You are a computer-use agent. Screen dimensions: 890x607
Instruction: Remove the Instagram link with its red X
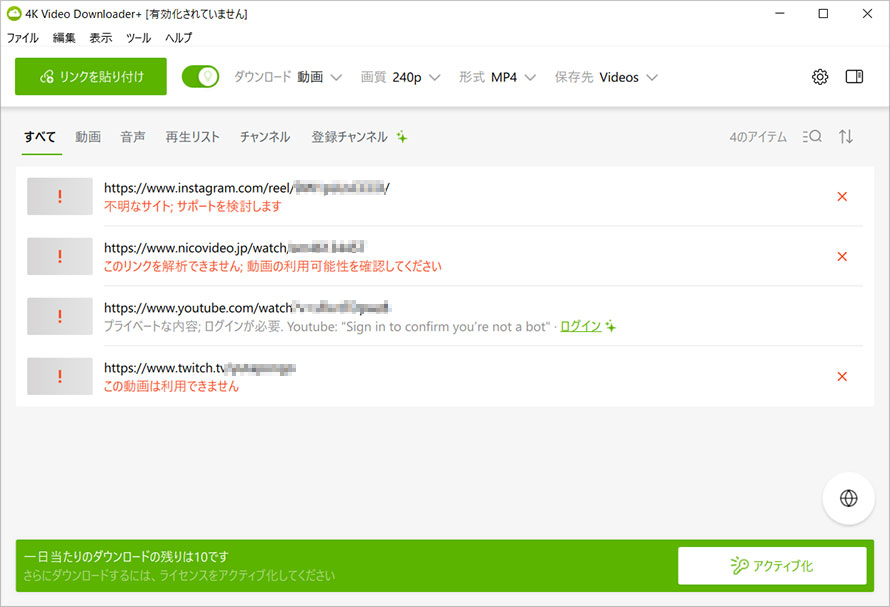pos(842,196)
